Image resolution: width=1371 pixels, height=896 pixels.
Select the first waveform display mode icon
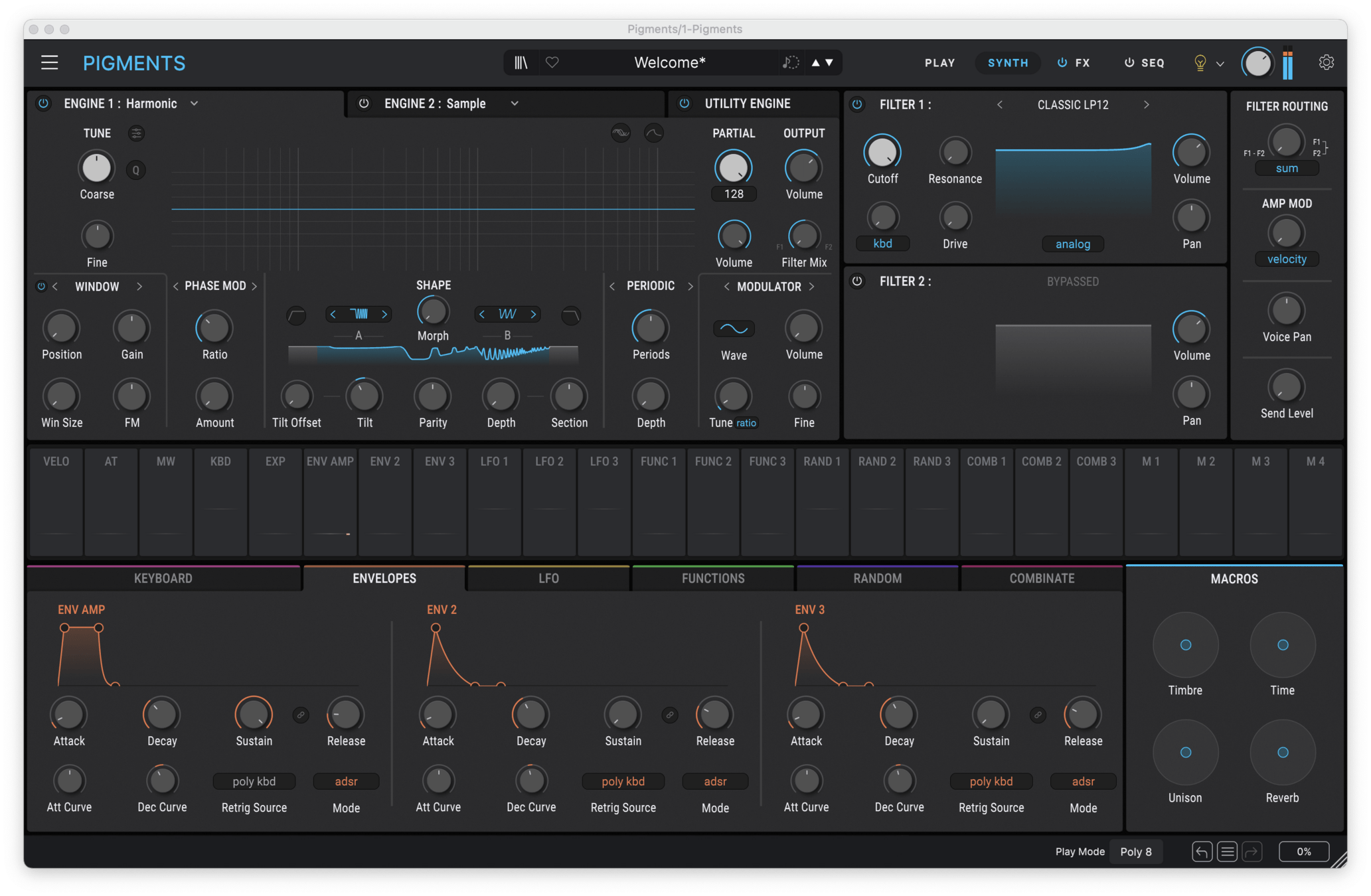click(621, 133)
